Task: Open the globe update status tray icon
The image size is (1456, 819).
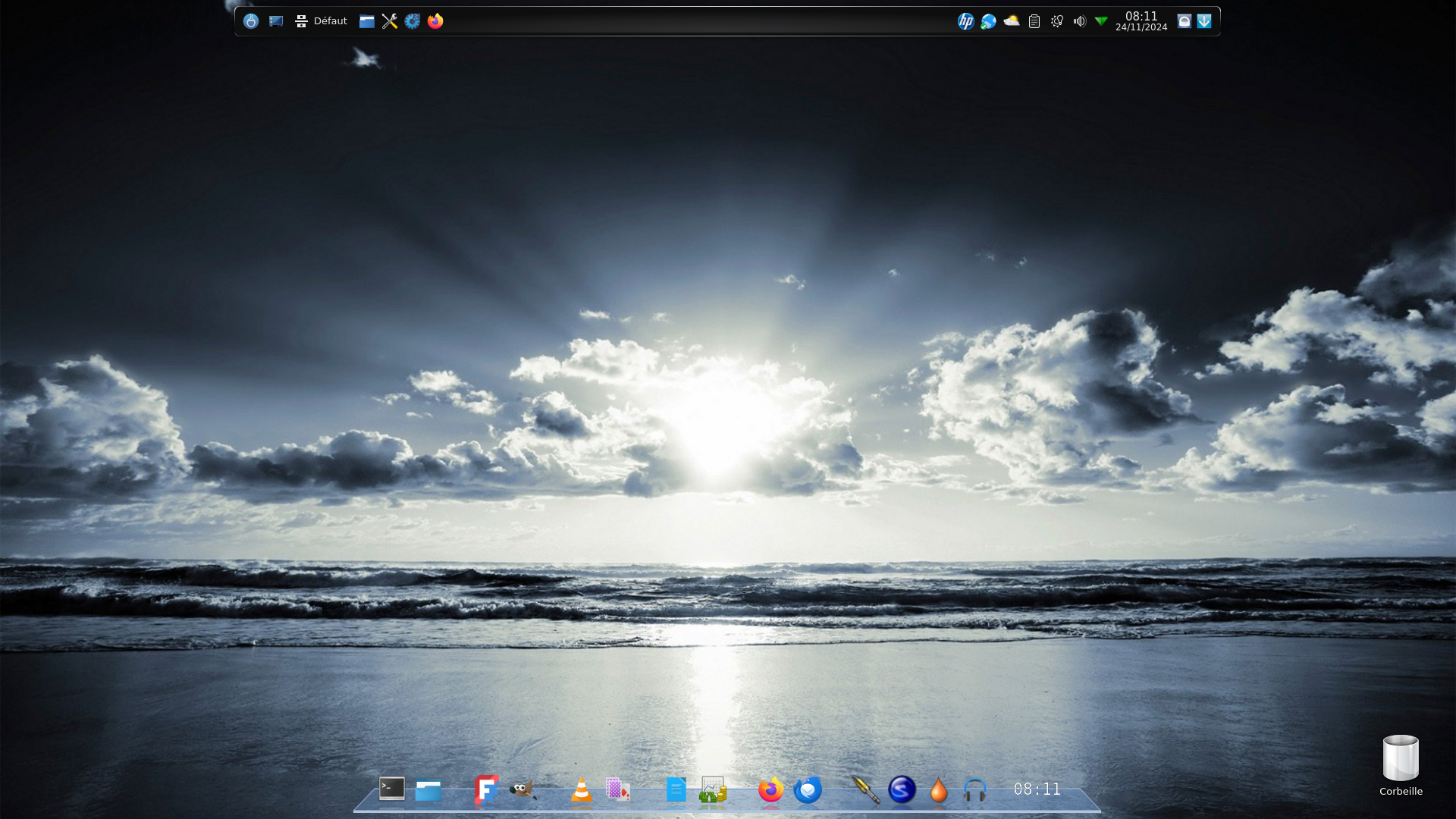Action: [988, 21]
